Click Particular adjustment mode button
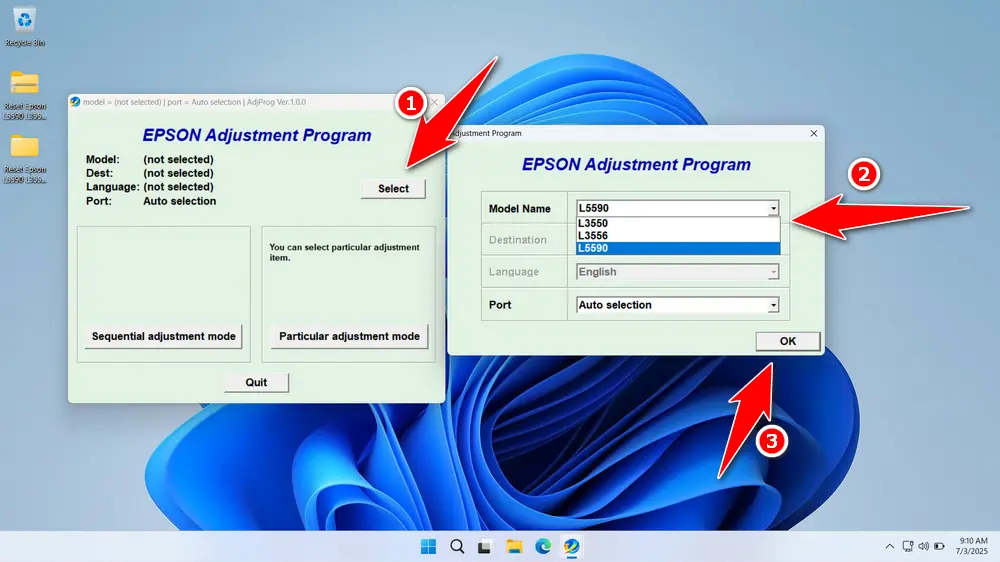This screenshot has height=562, width=1000. pyautogui.click(x=349, y=336)
